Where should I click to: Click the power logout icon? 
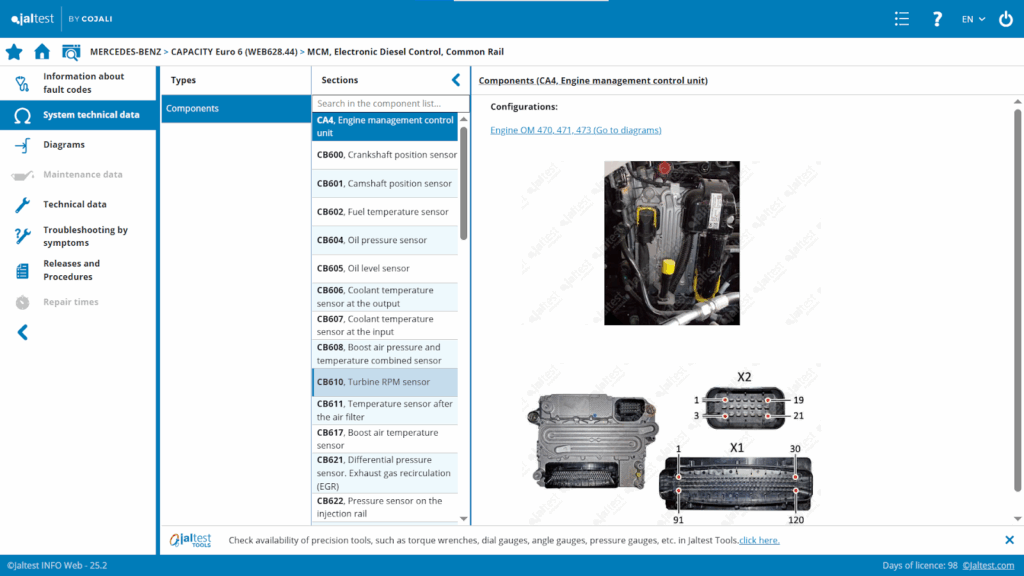point(1006,19)
